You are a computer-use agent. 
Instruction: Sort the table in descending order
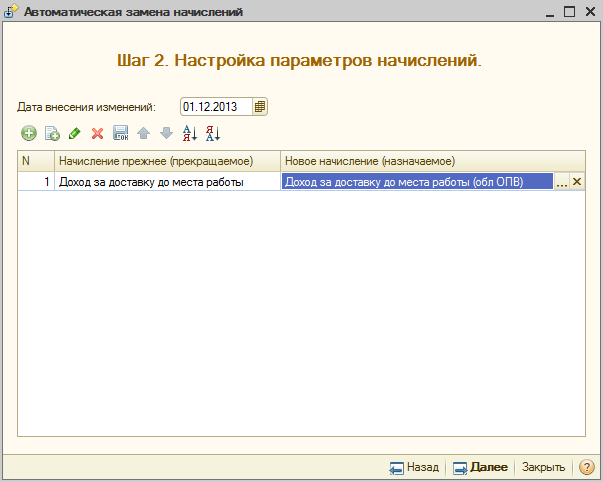(x=212, y=133)
